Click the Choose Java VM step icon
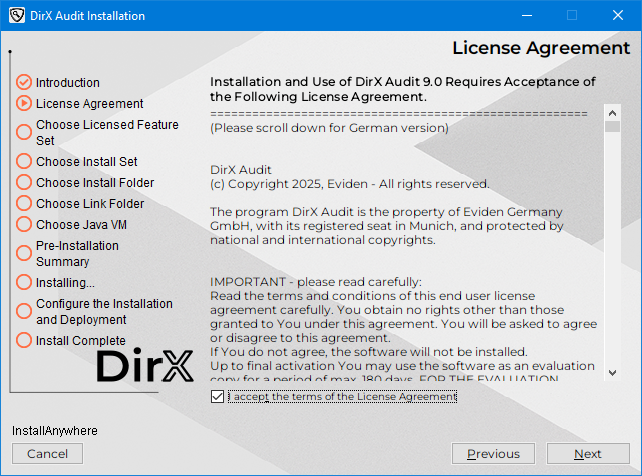 coord(24,224)
